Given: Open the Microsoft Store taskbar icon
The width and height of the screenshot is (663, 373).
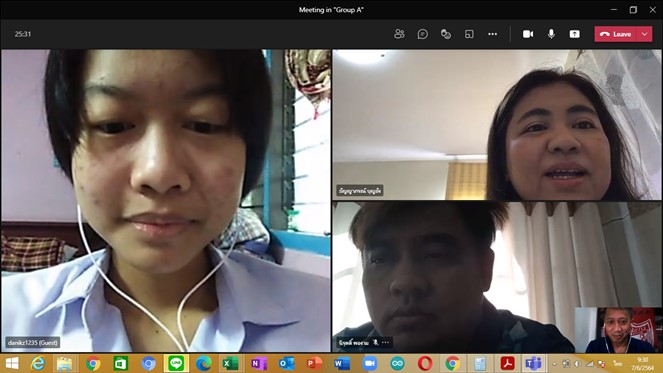Looking at the screenshot, I should tap(120, 363).
